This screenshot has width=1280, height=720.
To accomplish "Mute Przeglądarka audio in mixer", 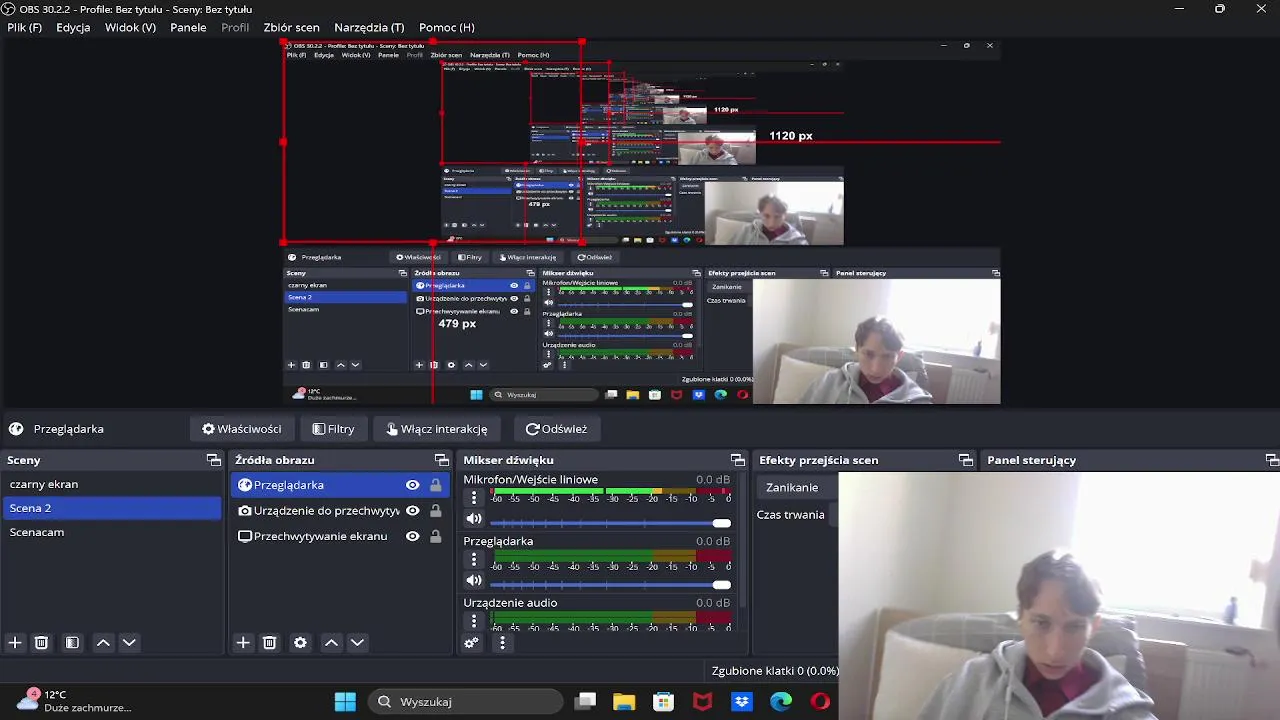I will point(474,580).
